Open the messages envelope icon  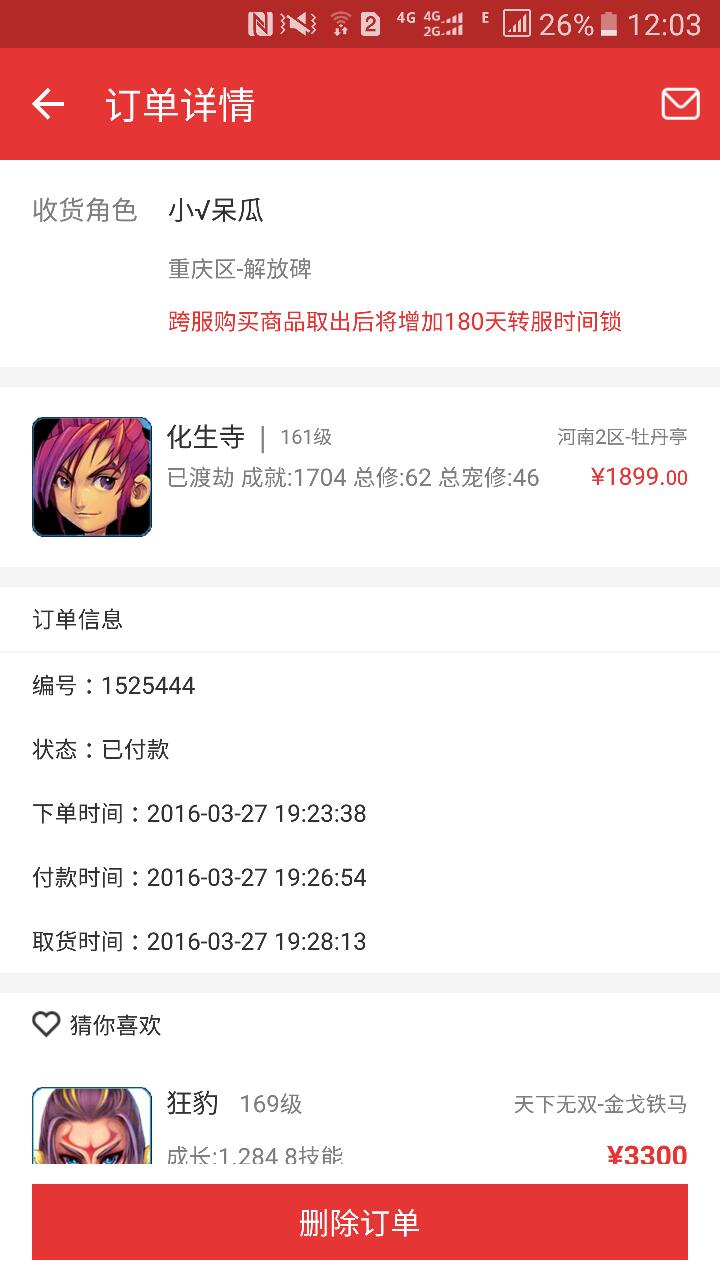pyautogui.click(x=680, y=104)
